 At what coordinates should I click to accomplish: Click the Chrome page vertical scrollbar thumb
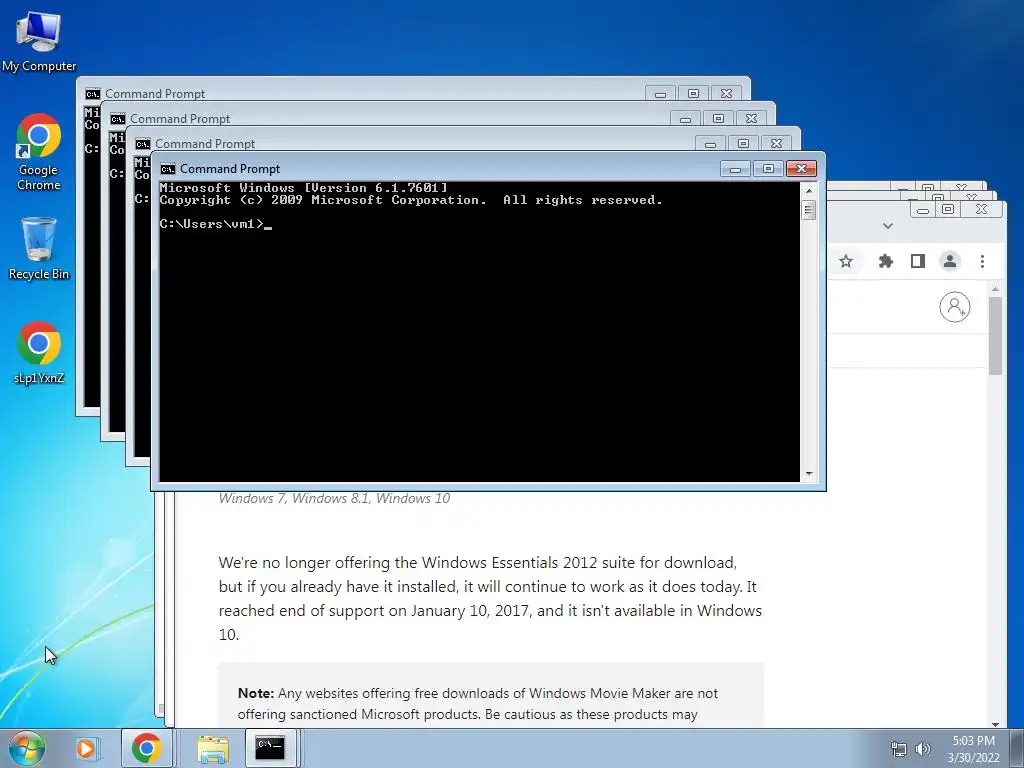[x=995, y=336]
